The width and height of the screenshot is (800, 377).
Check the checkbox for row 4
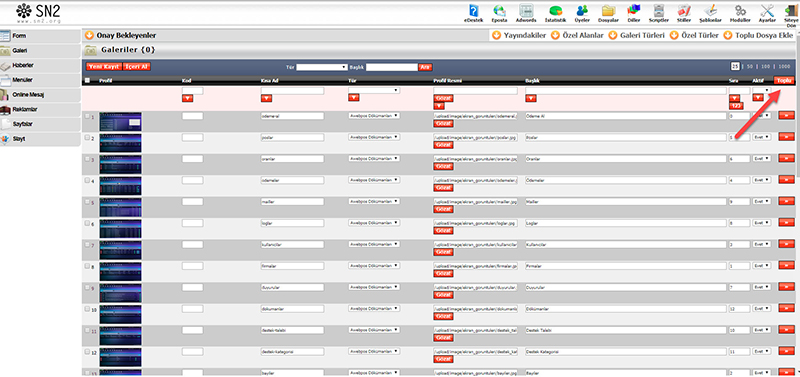click(x=87, y=181)
